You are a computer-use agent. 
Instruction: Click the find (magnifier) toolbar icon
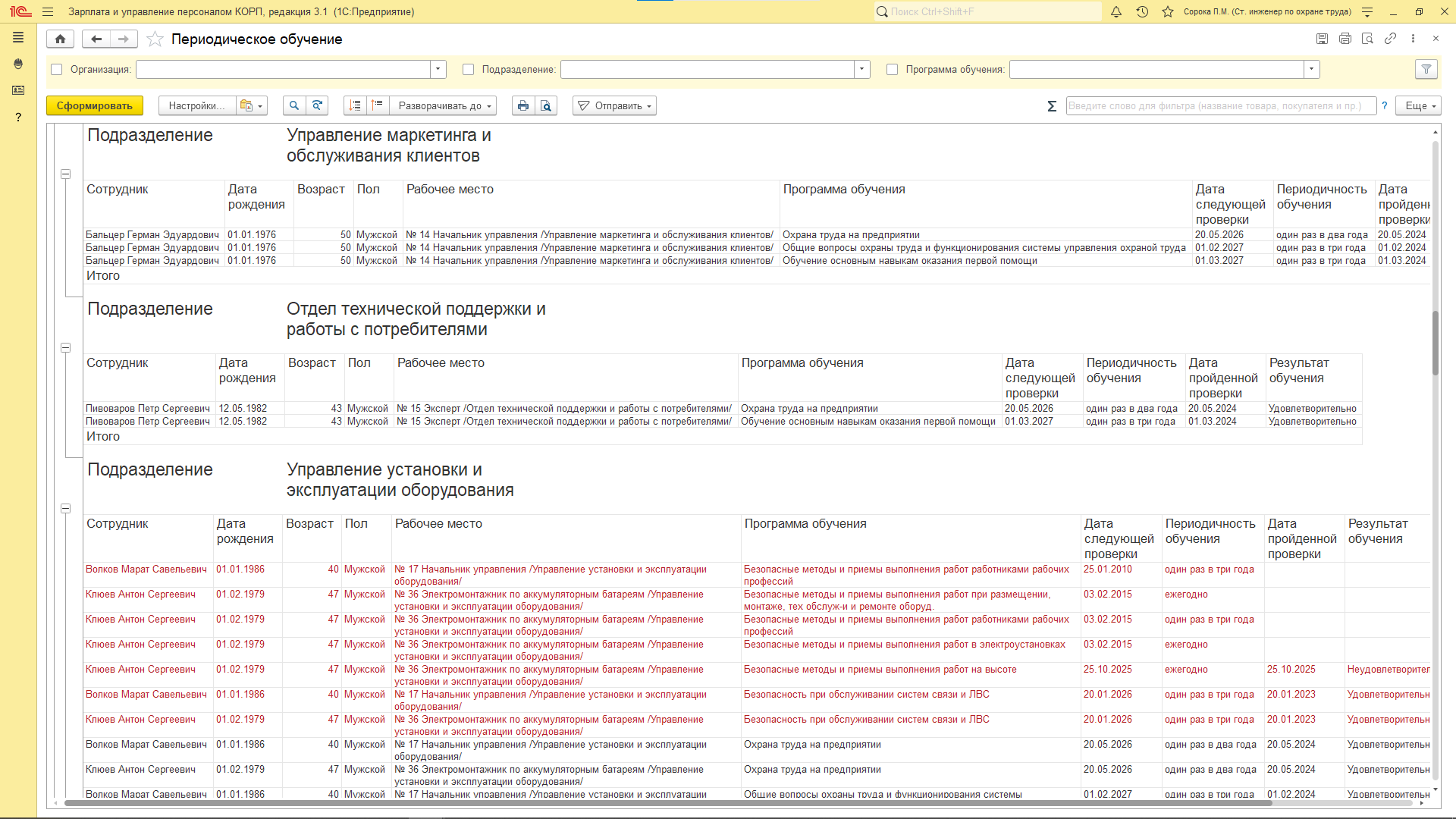pos(294,106)
